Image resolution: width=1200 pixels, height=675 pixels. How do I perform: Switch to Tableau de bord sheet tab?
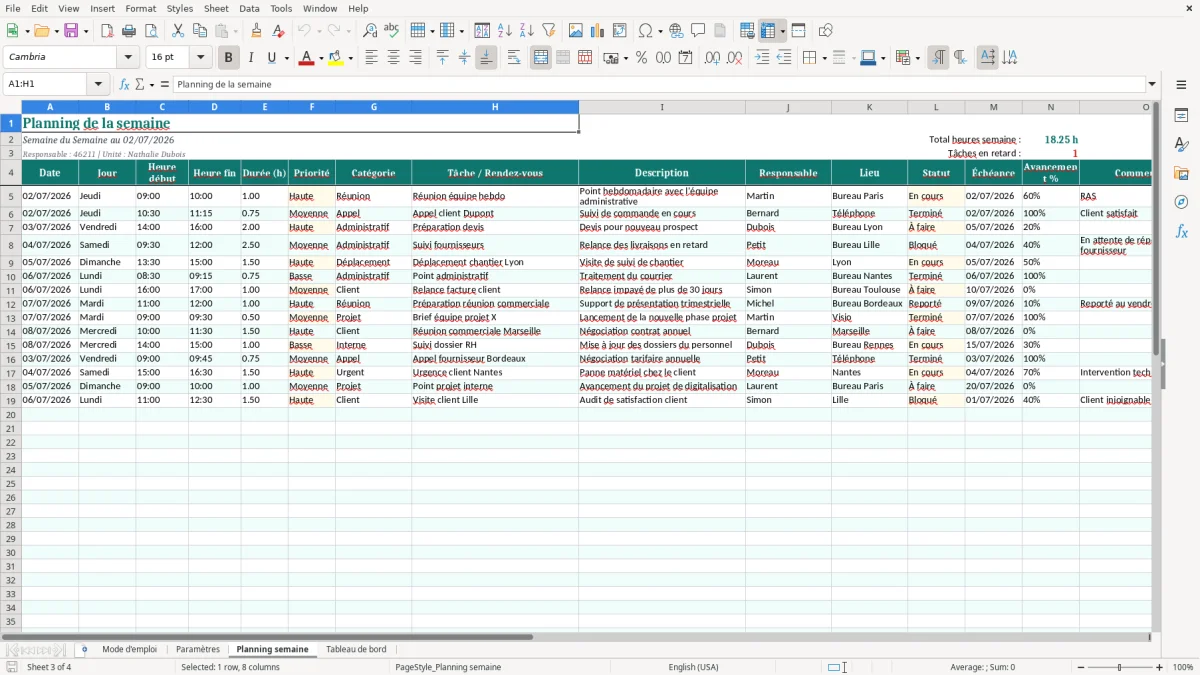click(356, 649)
